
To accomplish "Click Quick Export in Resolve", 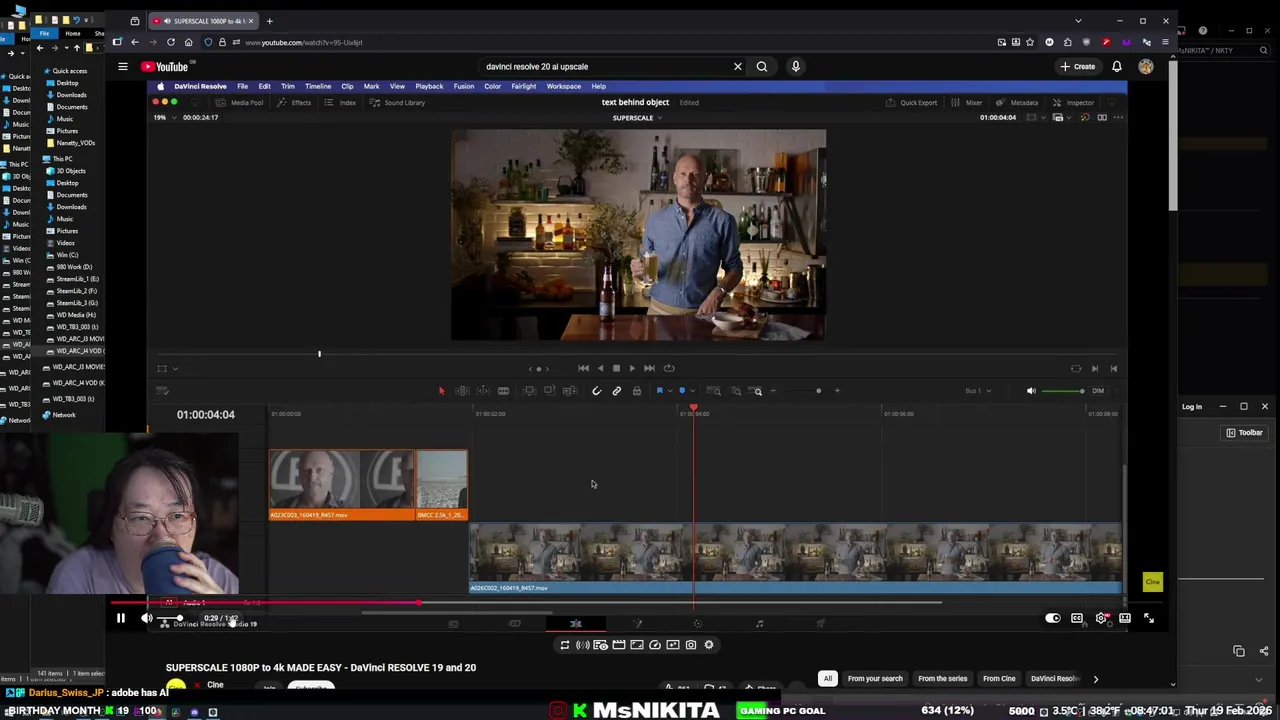I will (912, 103).
